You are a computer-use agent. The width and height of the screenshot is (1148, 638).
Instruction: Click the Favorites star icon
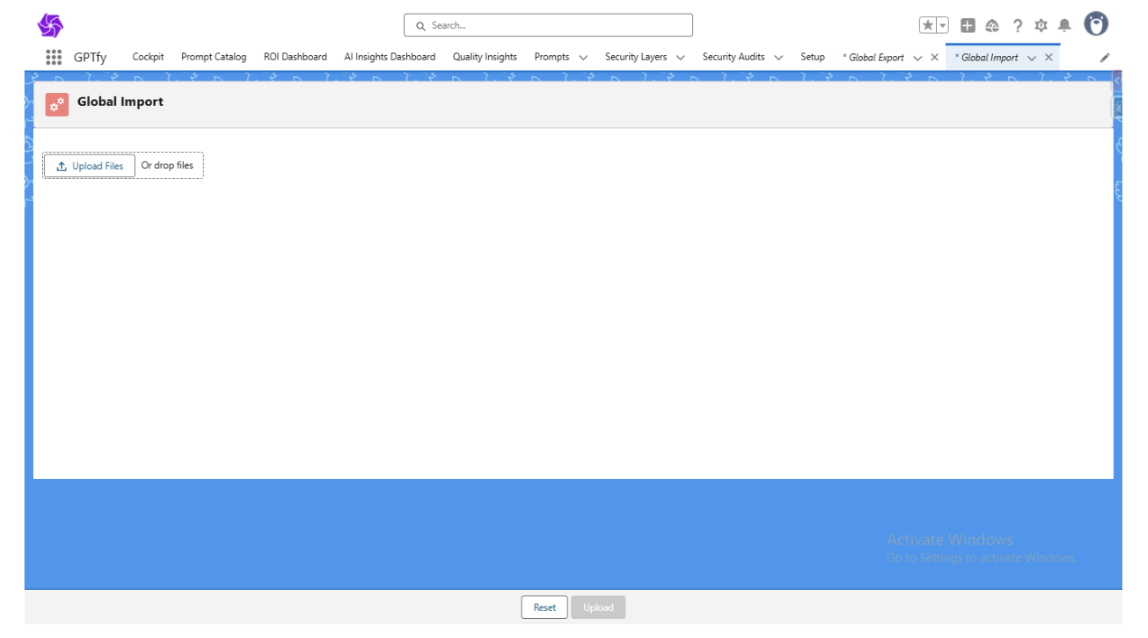[x=927, y=26]
